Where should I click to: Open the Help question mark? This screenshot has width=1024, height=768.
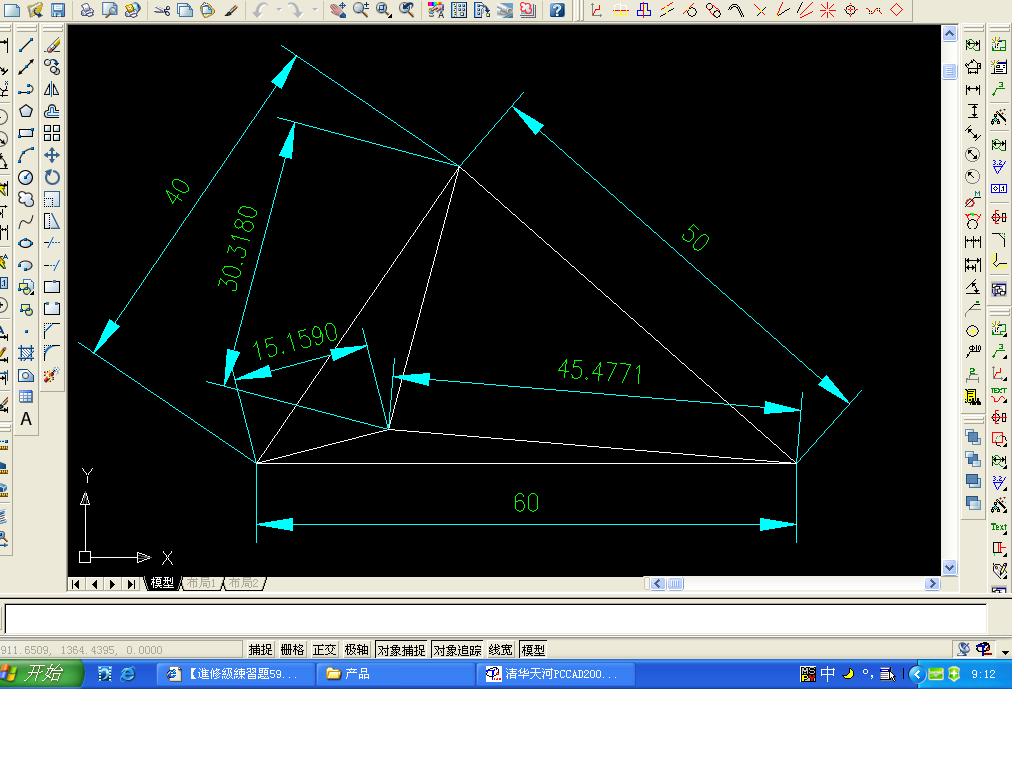click(x=557, y=10)
